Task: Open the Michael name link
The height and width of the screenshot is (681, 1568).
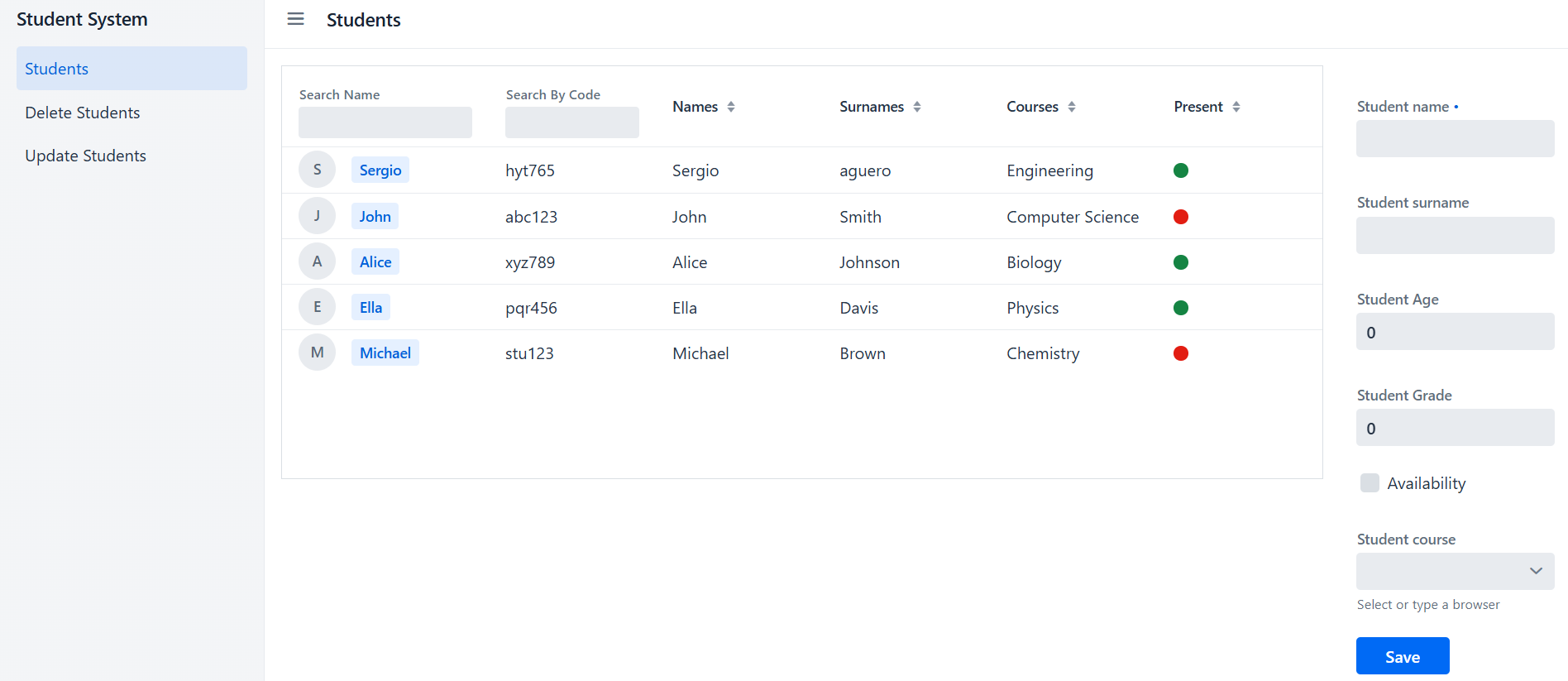Action: 385,352
